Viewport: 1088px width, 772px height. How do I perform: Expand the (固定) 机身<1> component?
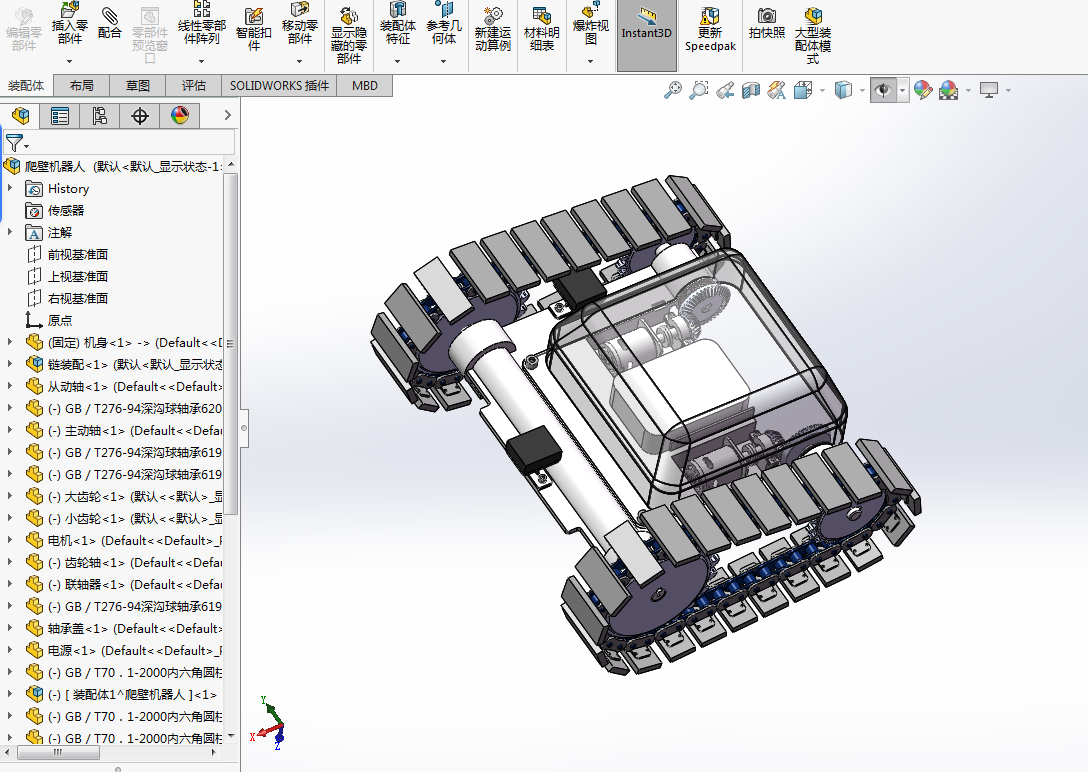10,342
